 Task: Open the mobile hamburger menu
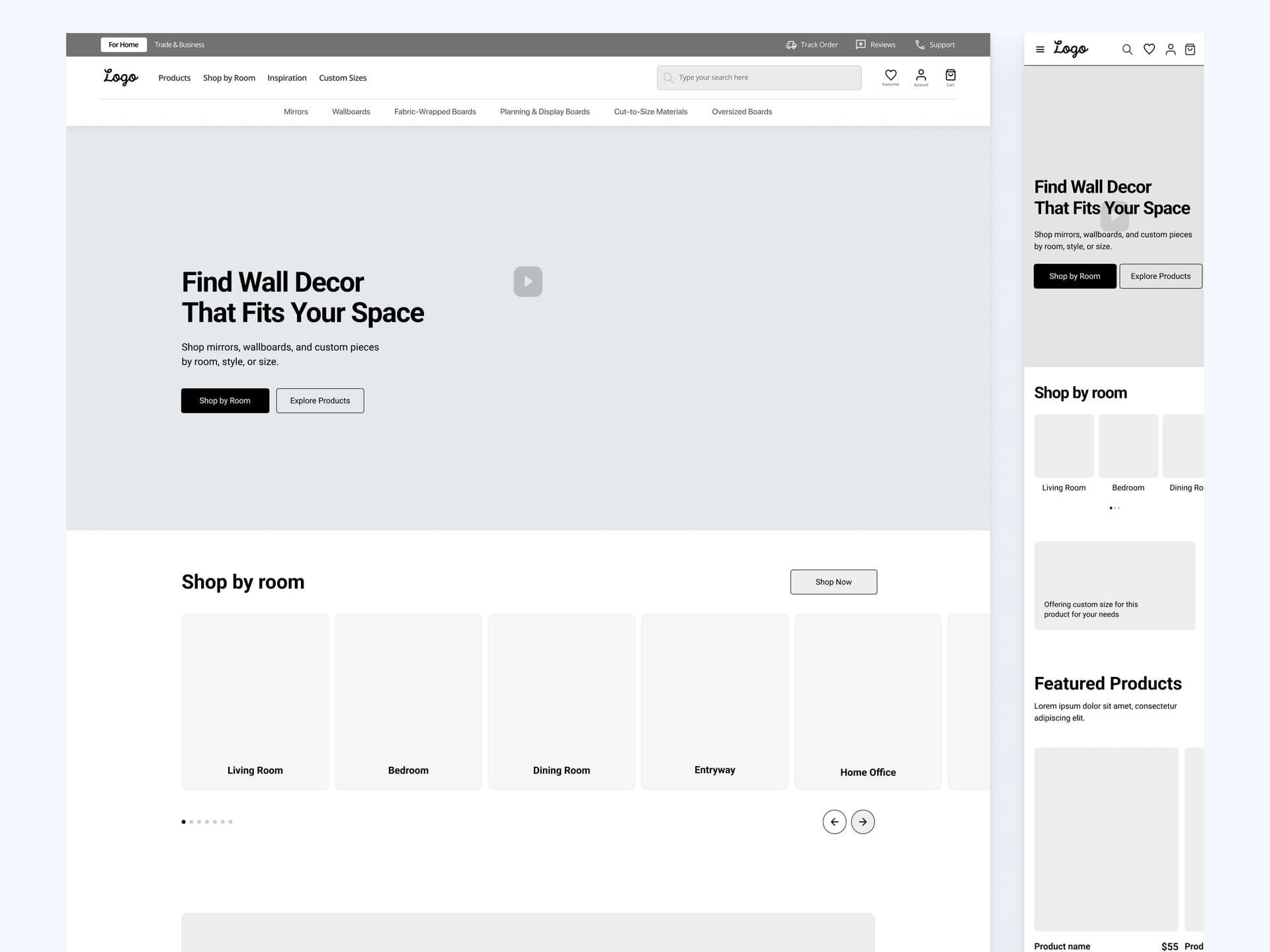click(x=1040, y=50)
